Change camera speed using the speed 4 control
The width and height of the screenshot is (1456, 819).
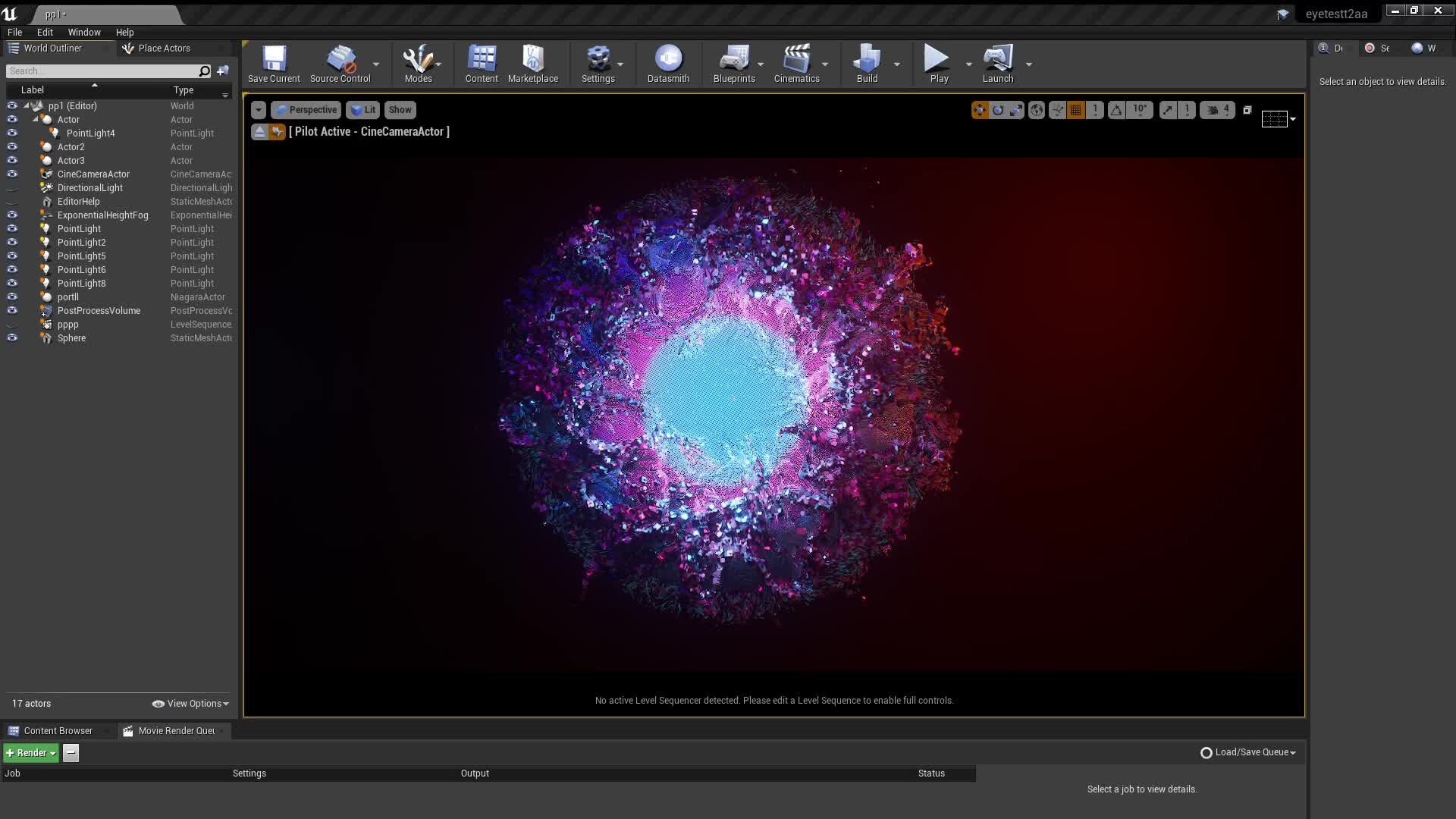[x=1223, y=110]
